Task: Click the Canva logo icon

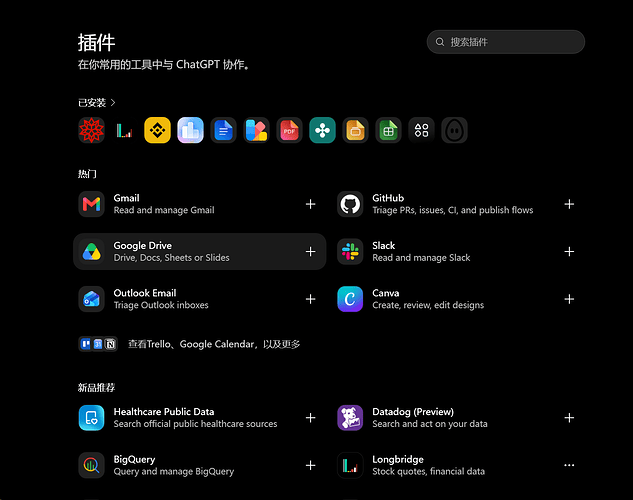Action: [350, 299]
